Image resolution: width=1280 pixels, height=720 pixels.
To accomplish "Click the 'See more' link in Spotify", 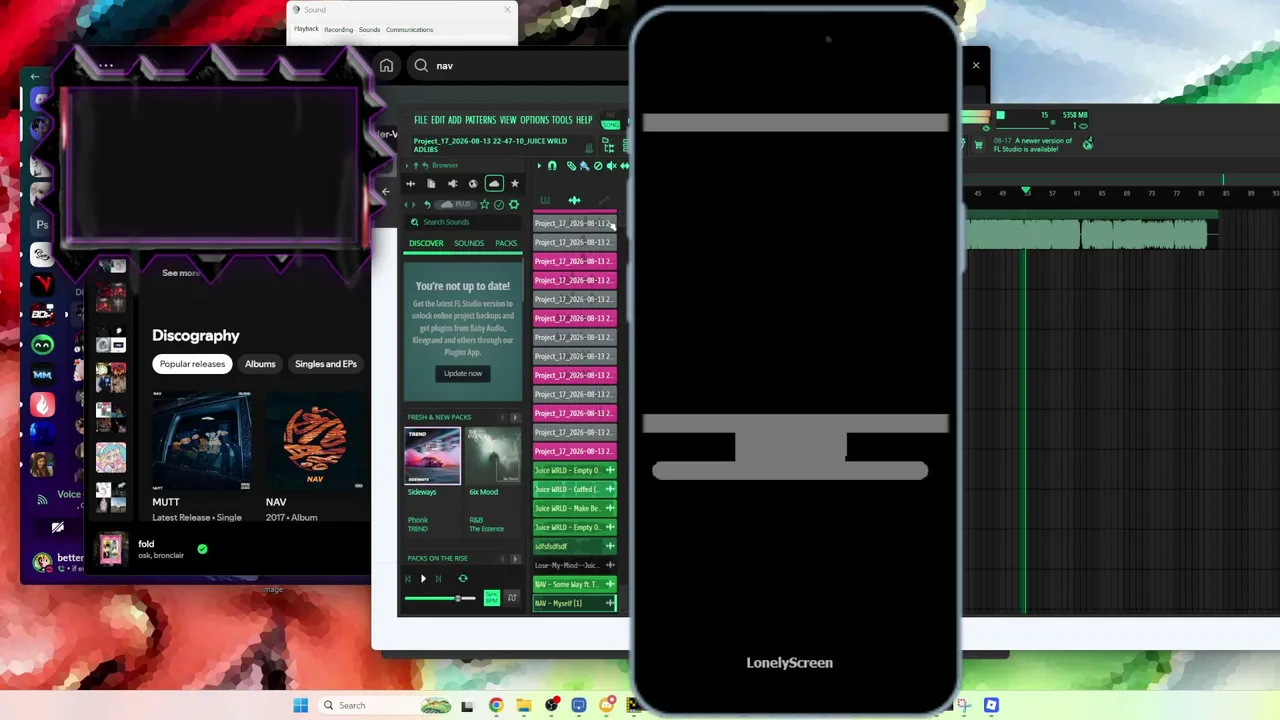I will pos(181,273).
